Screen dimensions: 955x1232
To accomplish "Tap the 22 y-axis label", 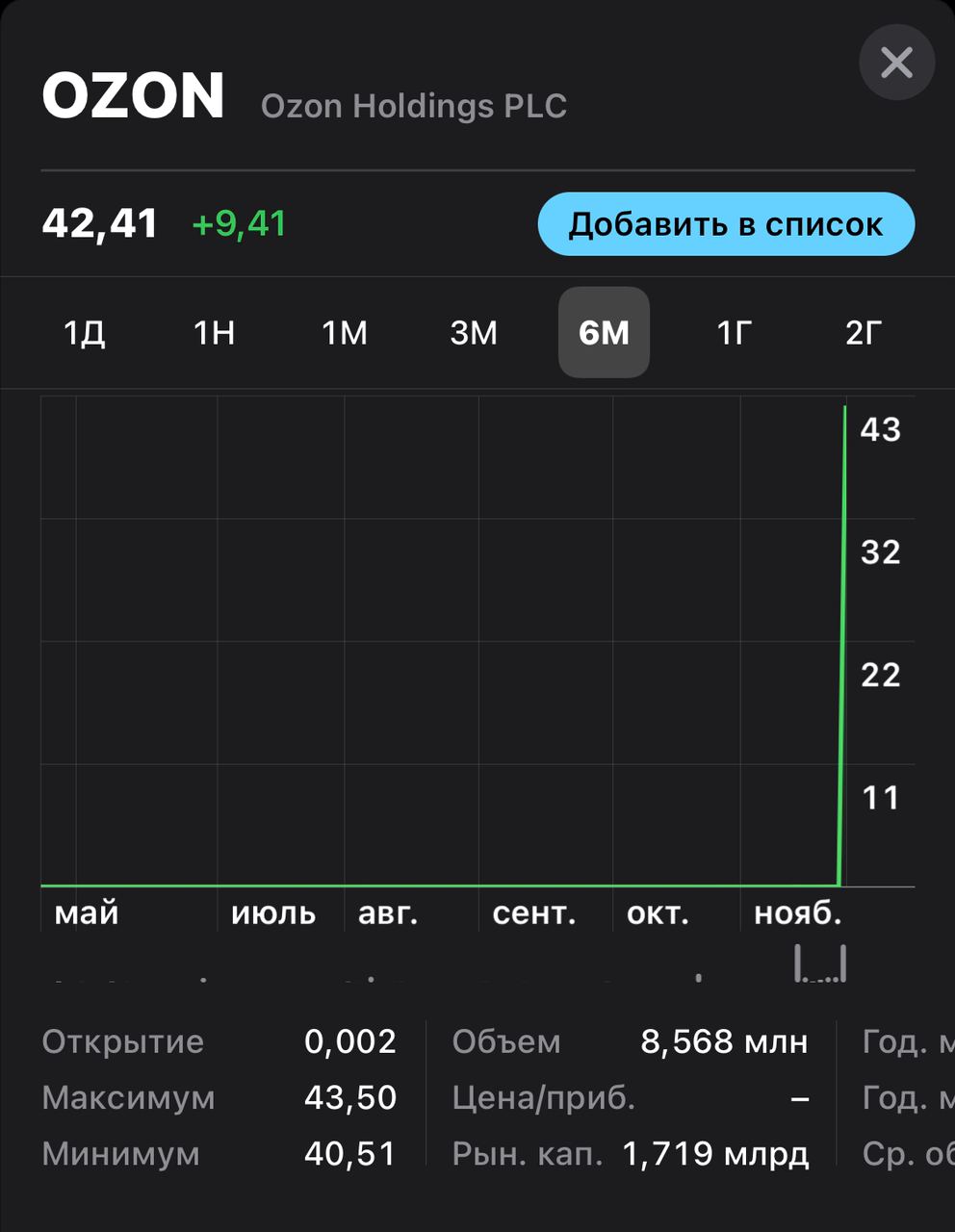I will pos(881,675).
